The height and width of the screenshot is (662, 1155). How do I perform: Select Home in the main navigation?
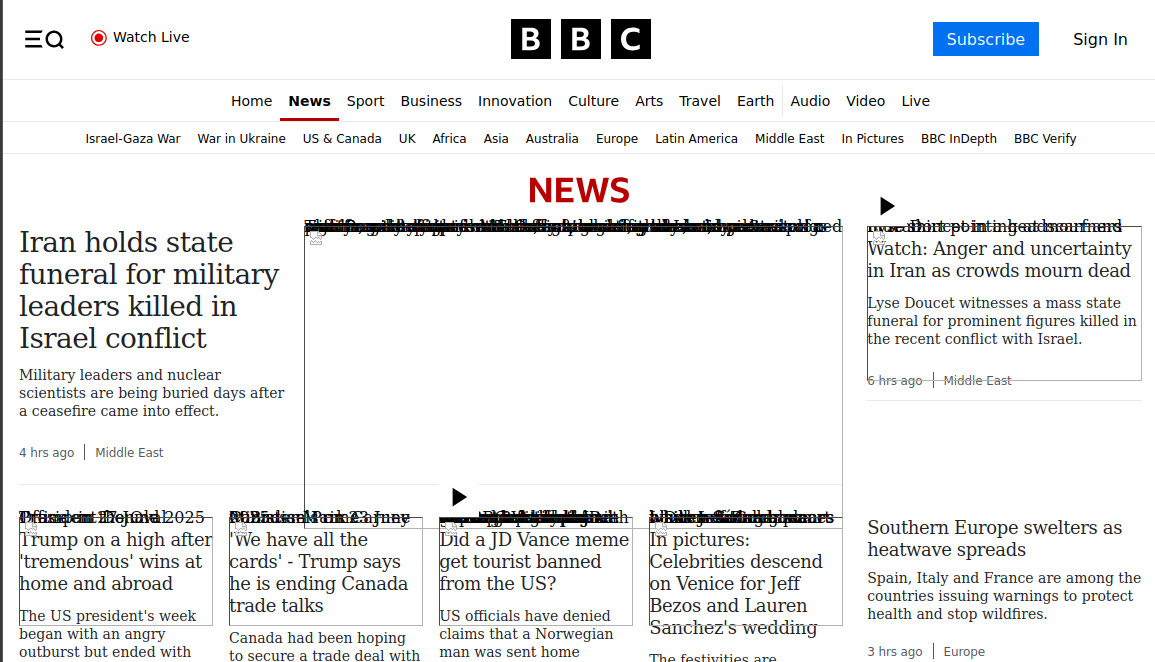[x=251, y=101]
